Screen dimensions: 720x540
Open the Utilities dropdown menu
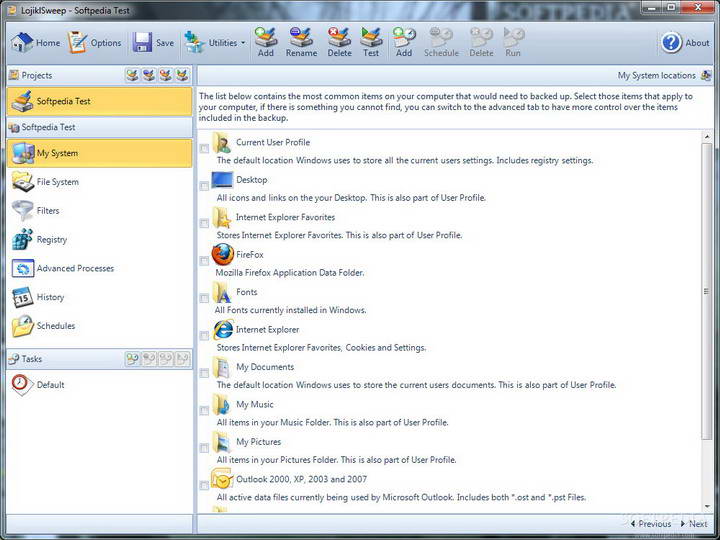[x=215, y=43]
